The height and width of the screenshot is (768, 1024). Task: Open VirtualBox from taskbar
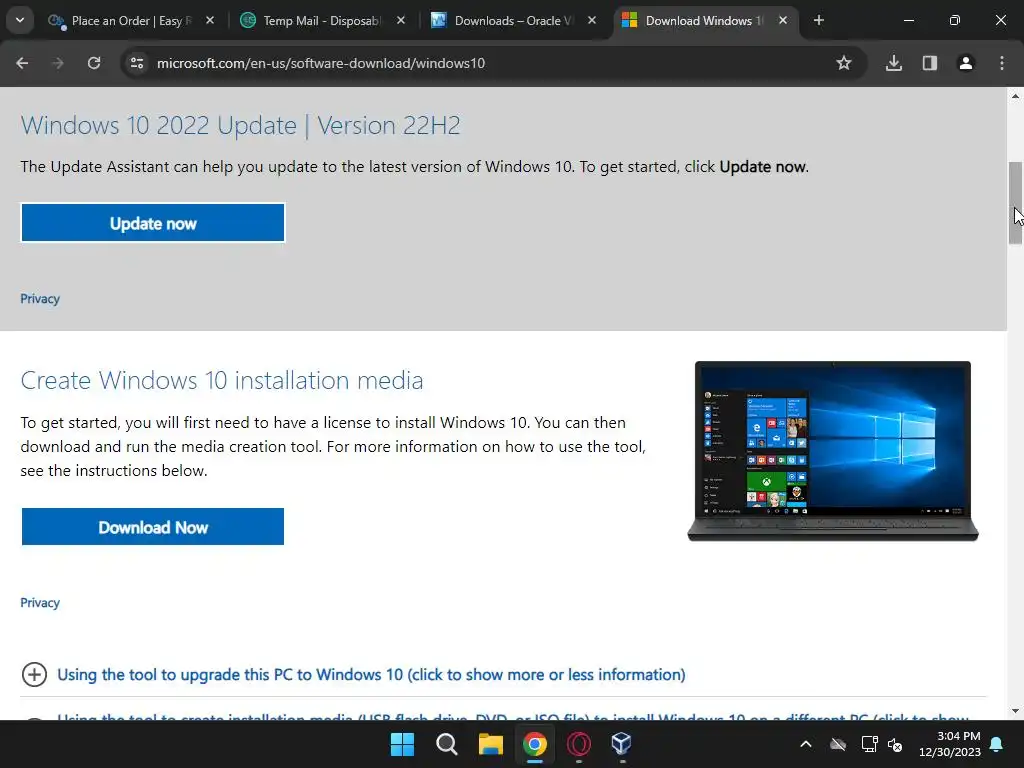click(622, 744)
